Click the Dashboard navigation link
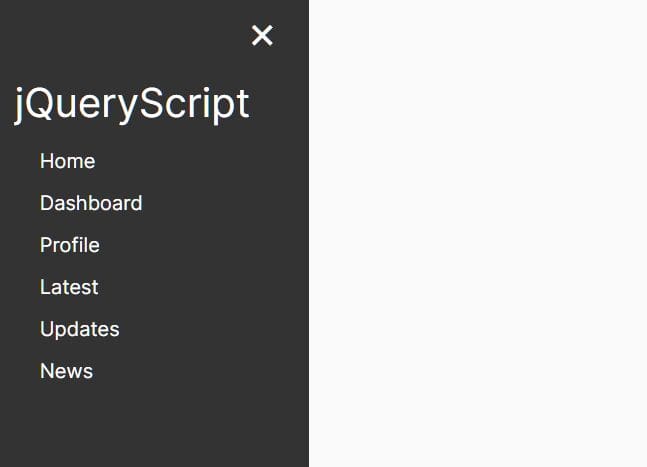 (91, 203)
